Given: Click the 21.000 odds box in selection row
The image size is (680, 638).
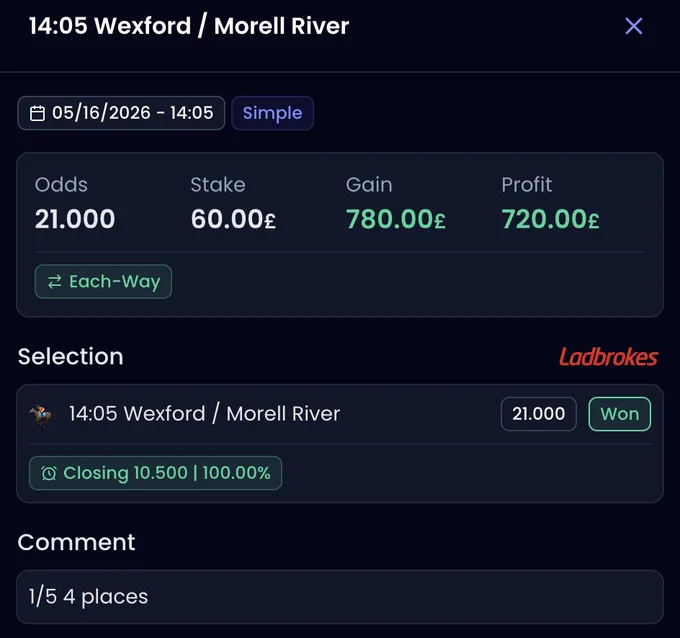Looking at the screenshot, I should click(538, 414).
